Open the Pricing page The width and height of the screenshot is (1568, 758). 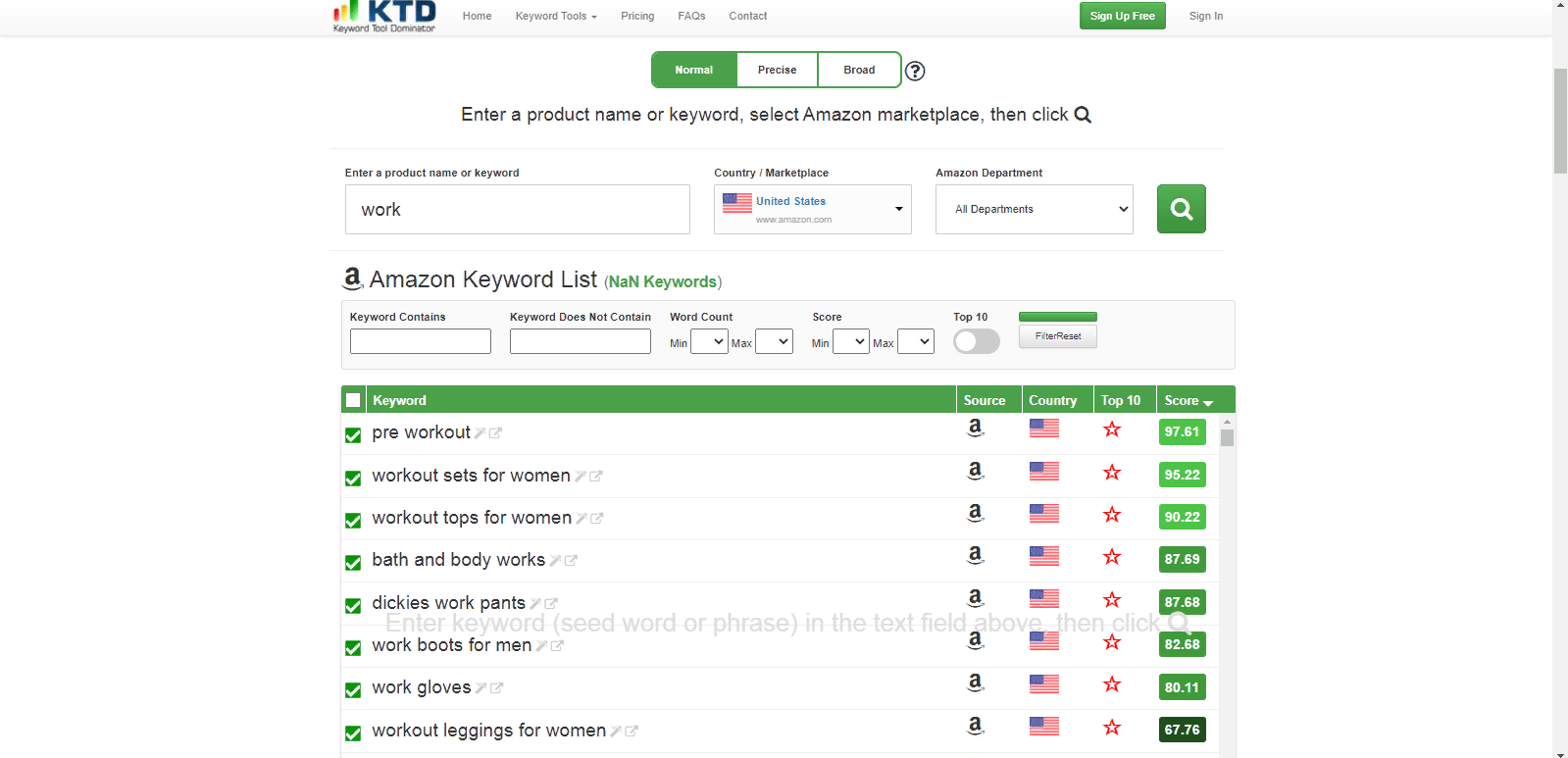[x=637, y=17]
